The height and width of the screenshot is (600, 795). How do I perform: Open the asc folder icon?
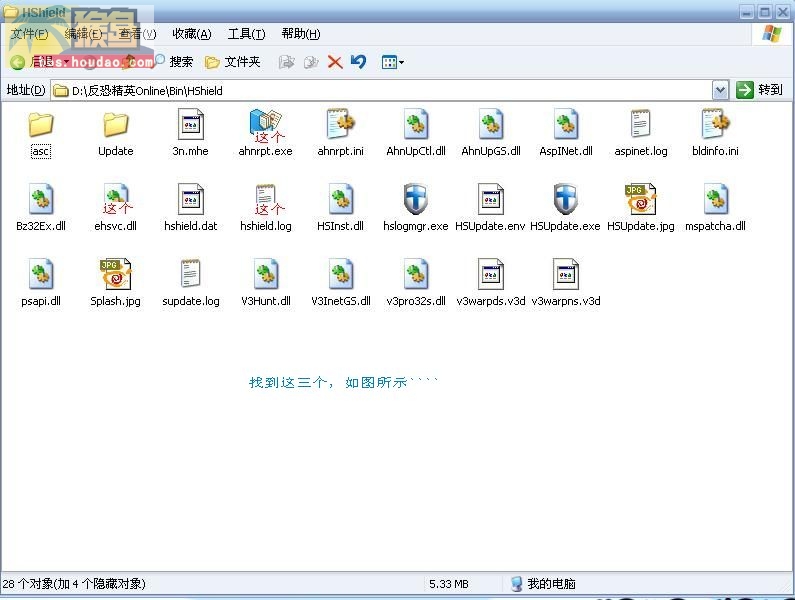coord(41,125)
